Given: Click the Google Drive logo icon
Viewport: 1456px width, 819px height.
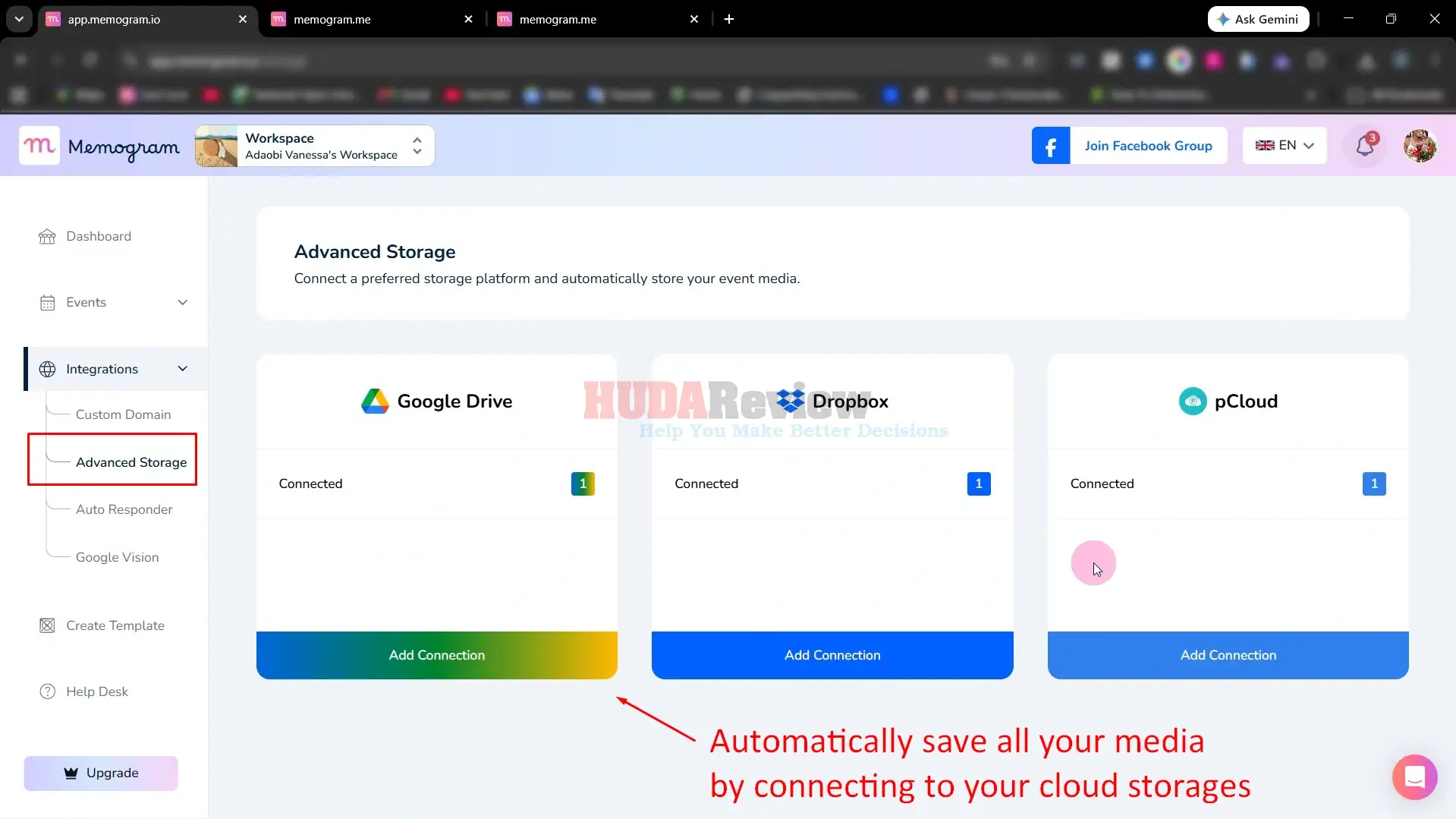Looking at the screenshot, I should (375, 401).
